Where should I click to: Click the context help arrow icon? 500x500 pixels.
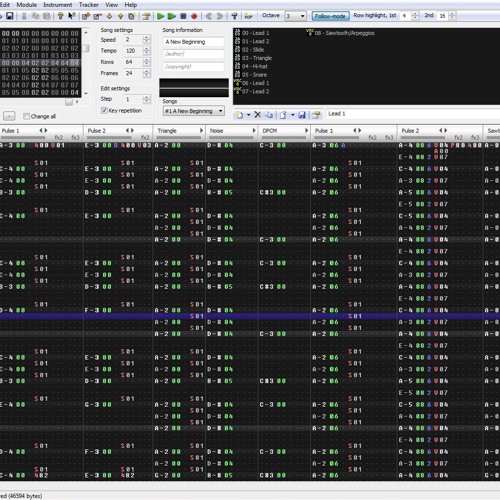point(72,16)
